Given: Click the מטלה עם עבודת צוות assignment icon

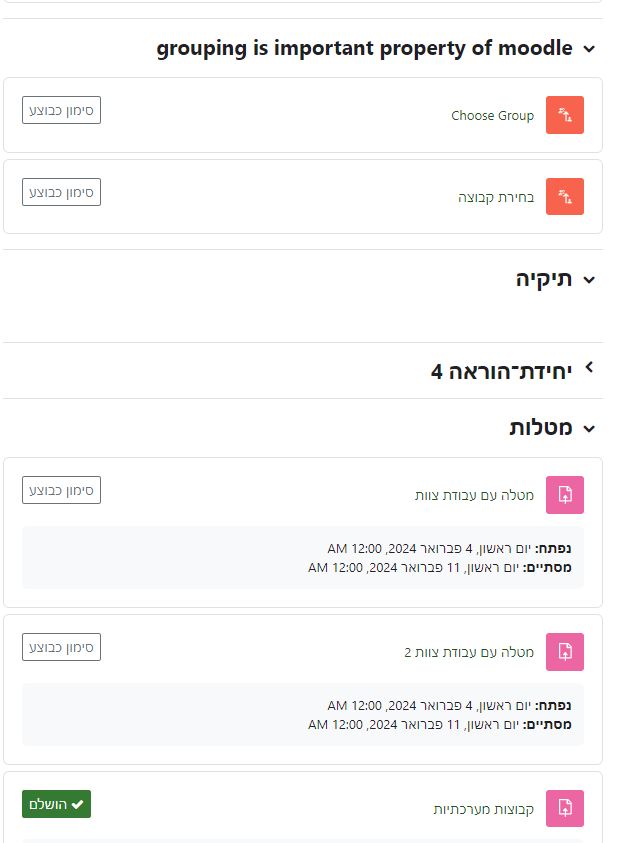Looking at the screenshot, I should tap(565, 495).
